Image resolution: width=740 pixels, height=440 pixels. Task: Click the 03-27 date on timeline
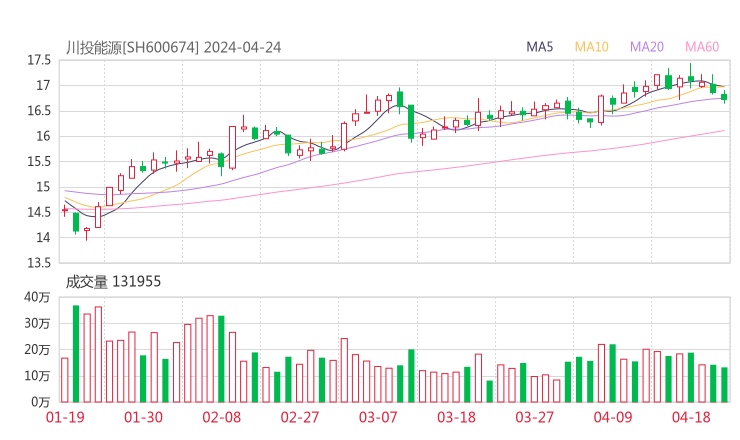point(534,417)
